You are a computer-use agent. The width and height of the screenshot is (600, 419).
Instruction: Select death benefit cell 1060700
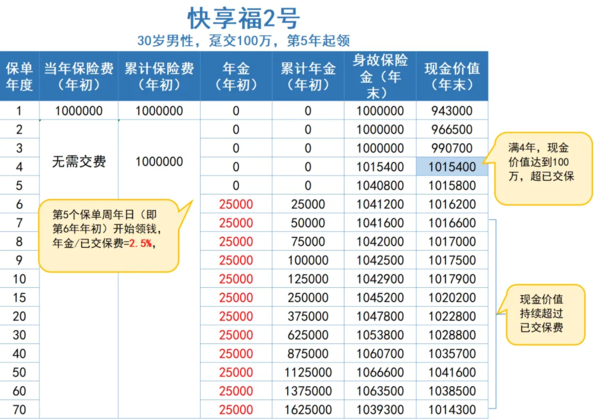pyautogui.click(x=380, y=354)
